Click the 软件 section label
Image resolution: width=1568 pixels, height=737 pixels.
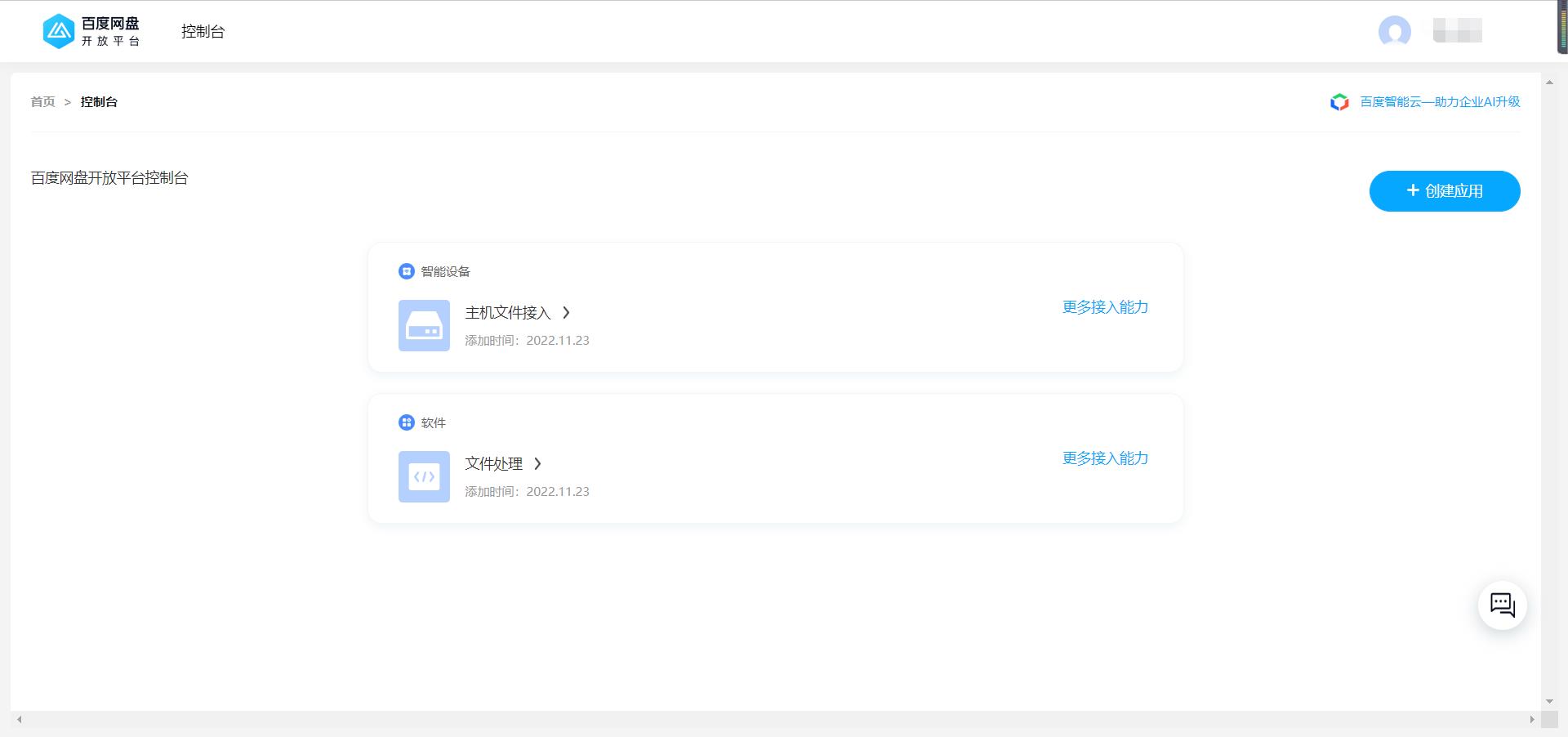[433, 422]
